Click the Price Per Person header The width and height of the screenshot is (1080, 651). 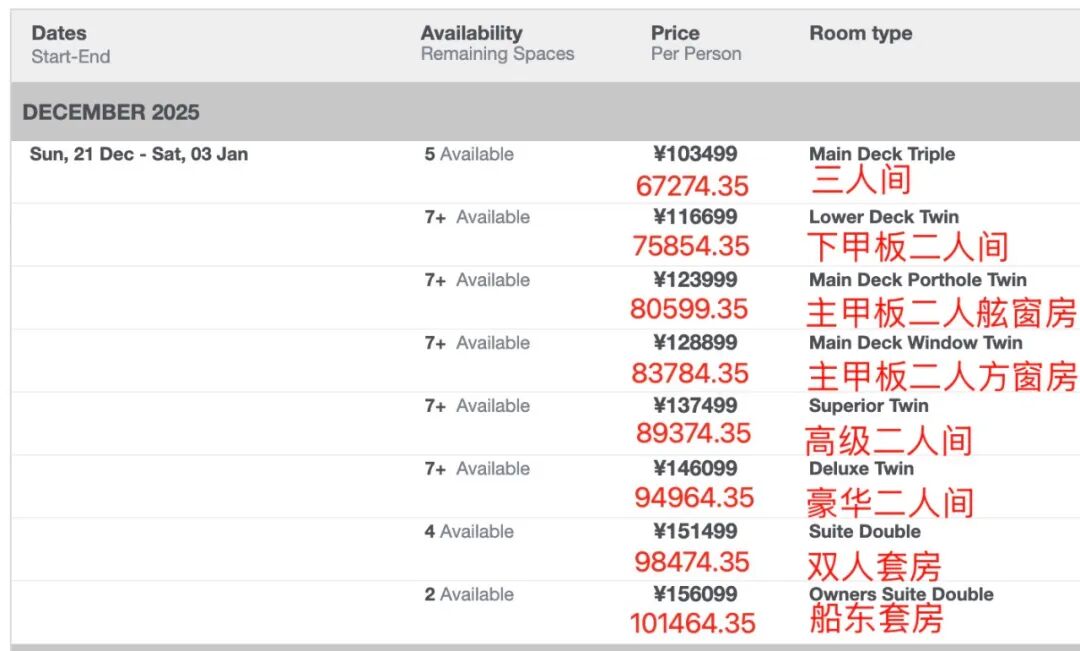pyautogui.click(x=675, y=34)
